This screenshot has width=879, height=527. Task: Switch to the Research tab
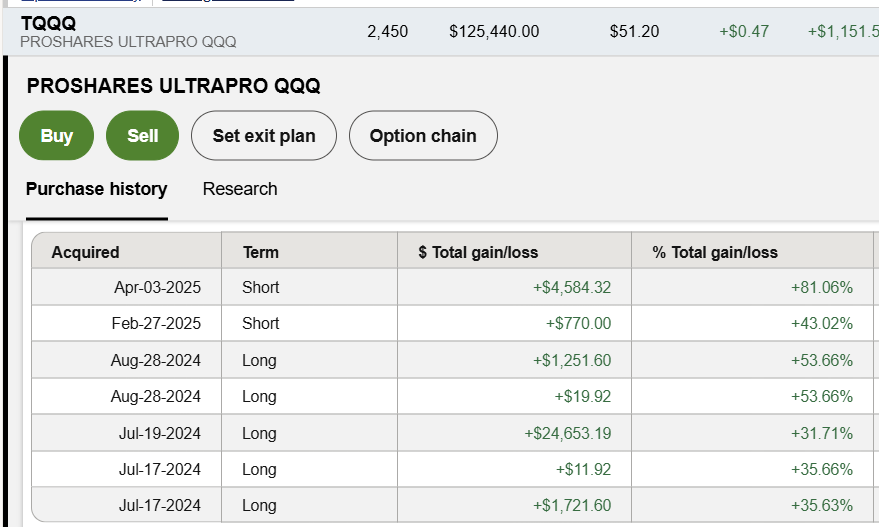pyautogui.click(x=240, y=189)
